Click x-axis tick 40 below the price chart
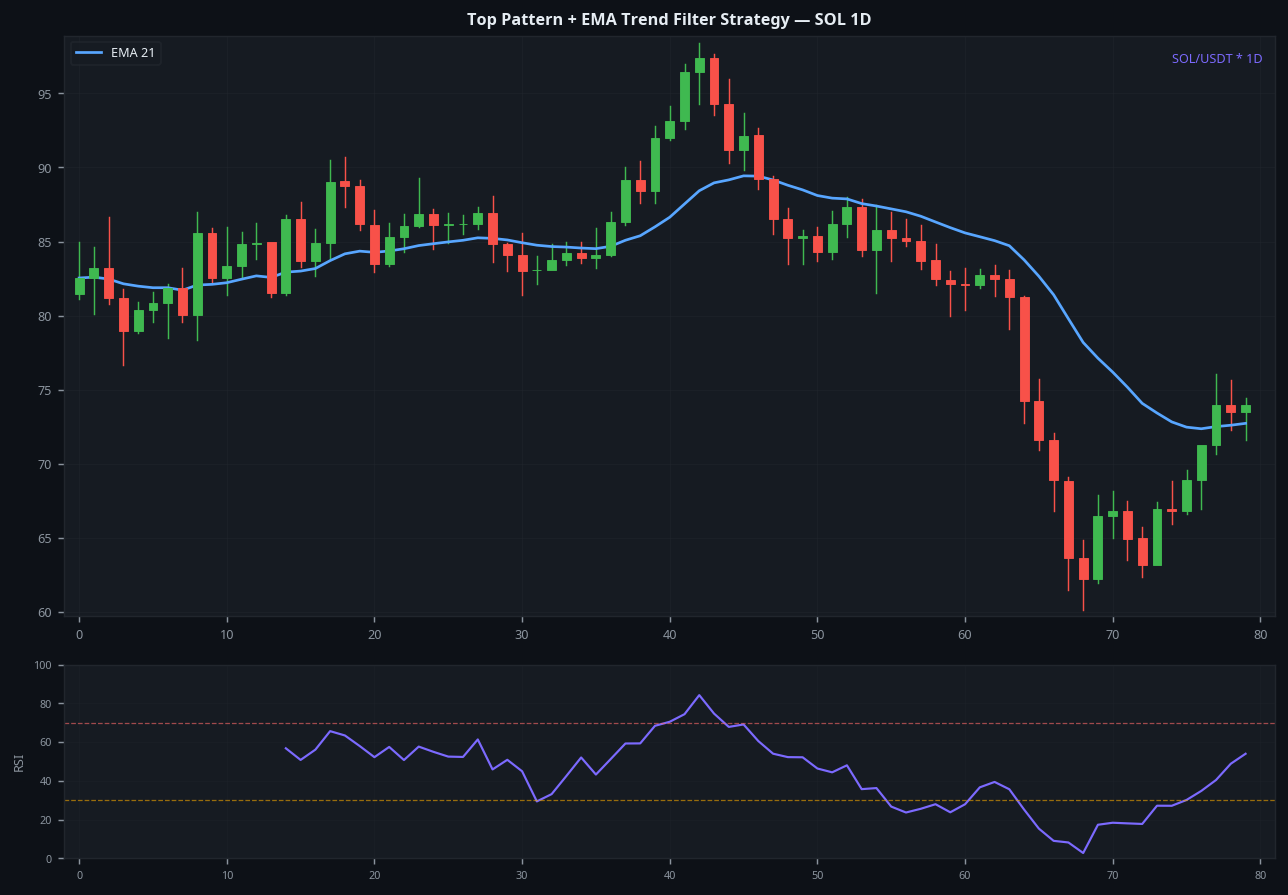Screen dimensions: 1288x895 (670, 634)
